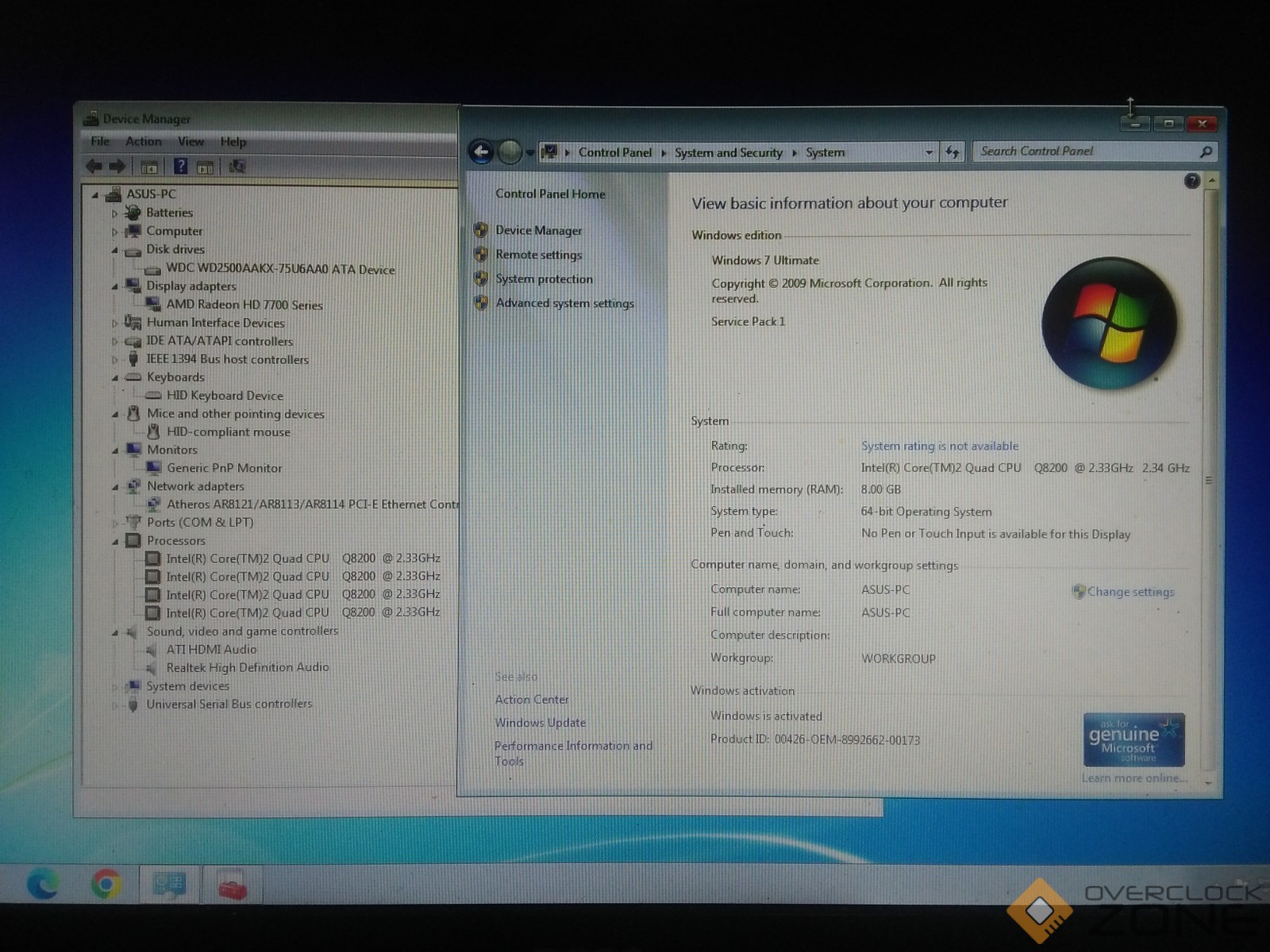
Task: Collapse the Processors node
Action: click(x=115, y=541)
